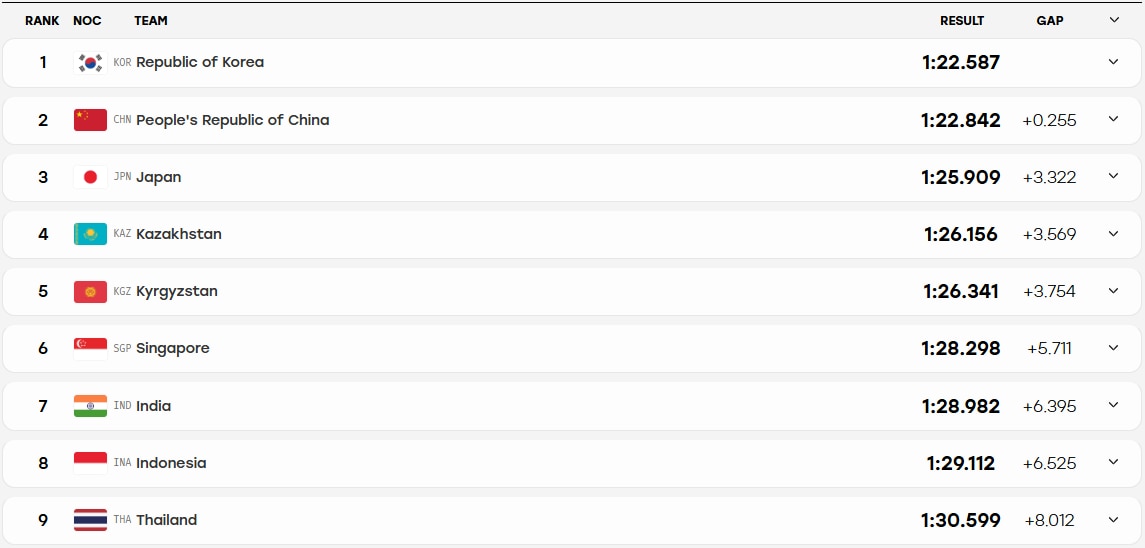Select the RESULT column header
Viewport: 1145px width, 548px height.
(x=962, y=20)
